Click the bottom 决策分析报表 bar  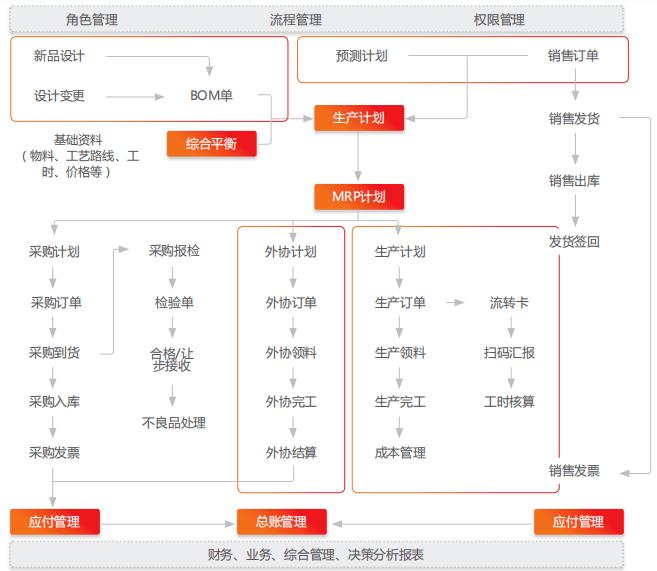click(316, 554)
